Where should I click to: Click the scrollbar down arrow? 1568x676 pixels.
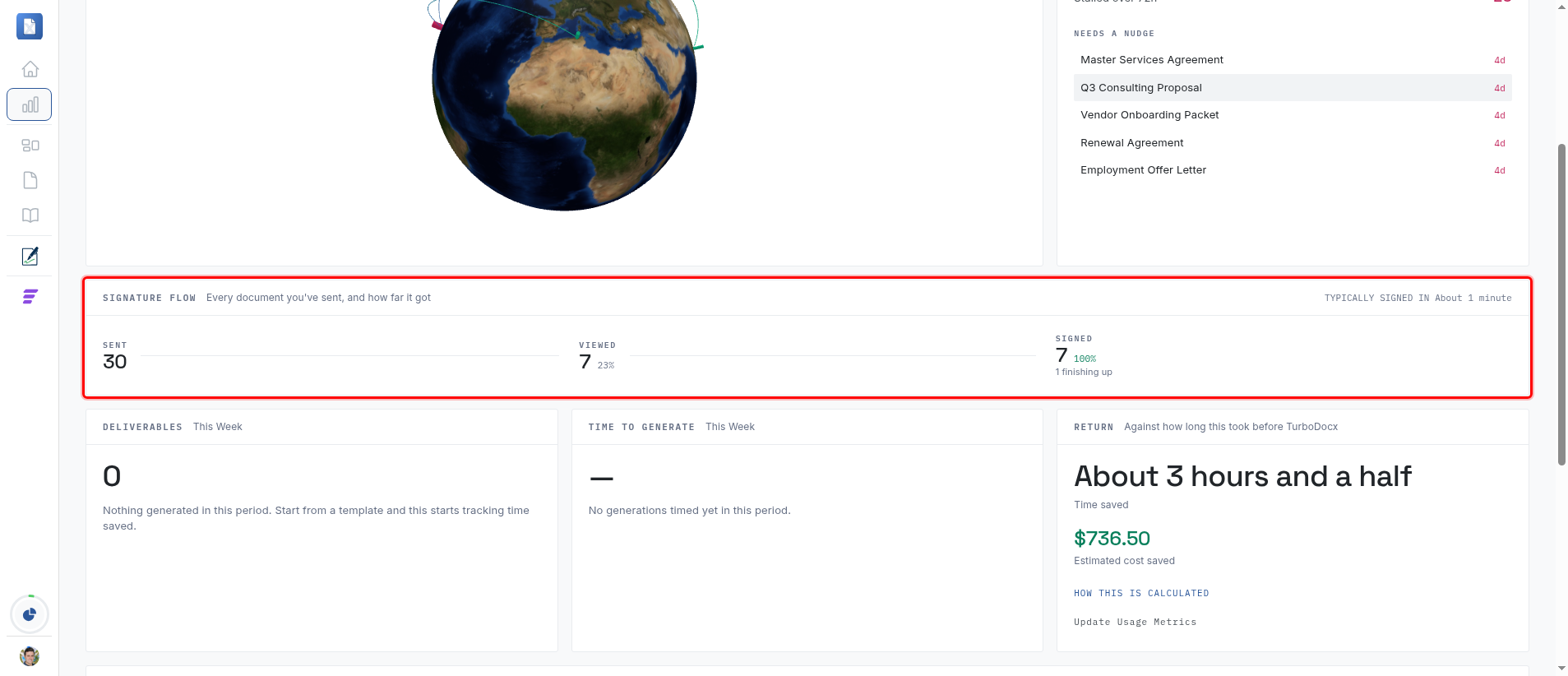pos(1561,669)
